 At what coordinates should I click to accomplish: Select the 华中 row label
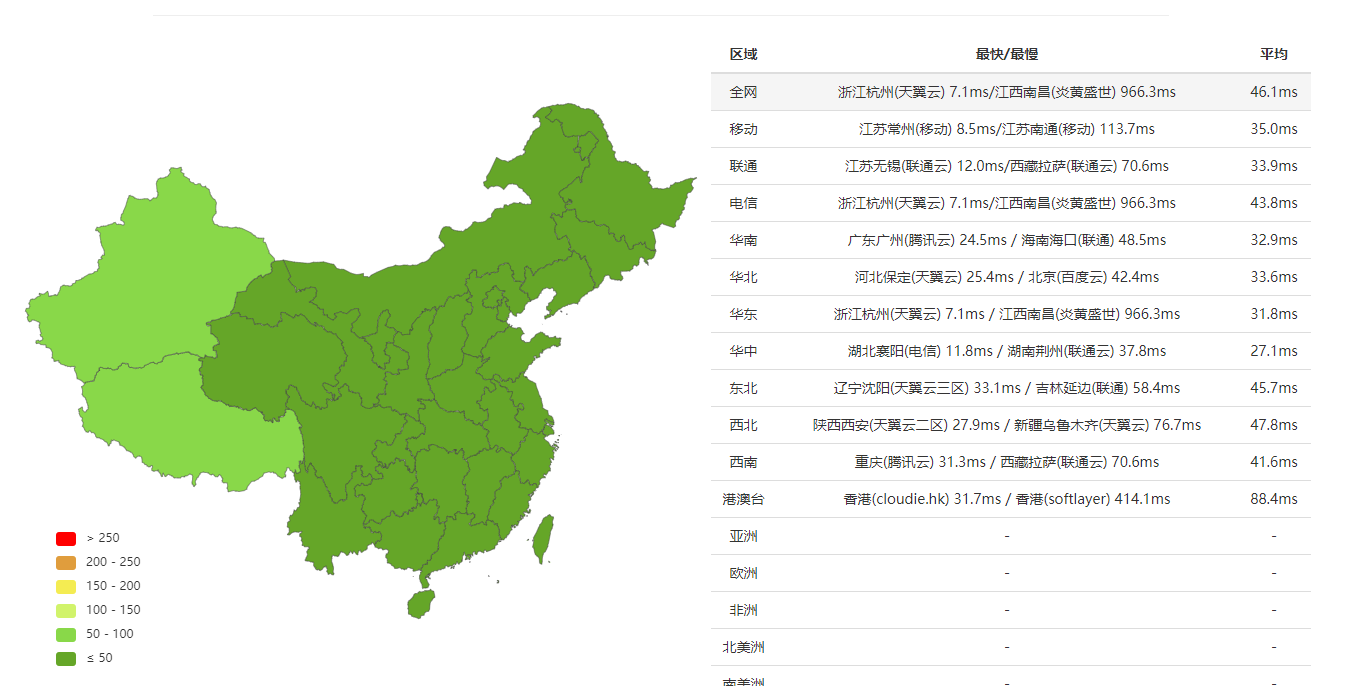coord(743,351)
